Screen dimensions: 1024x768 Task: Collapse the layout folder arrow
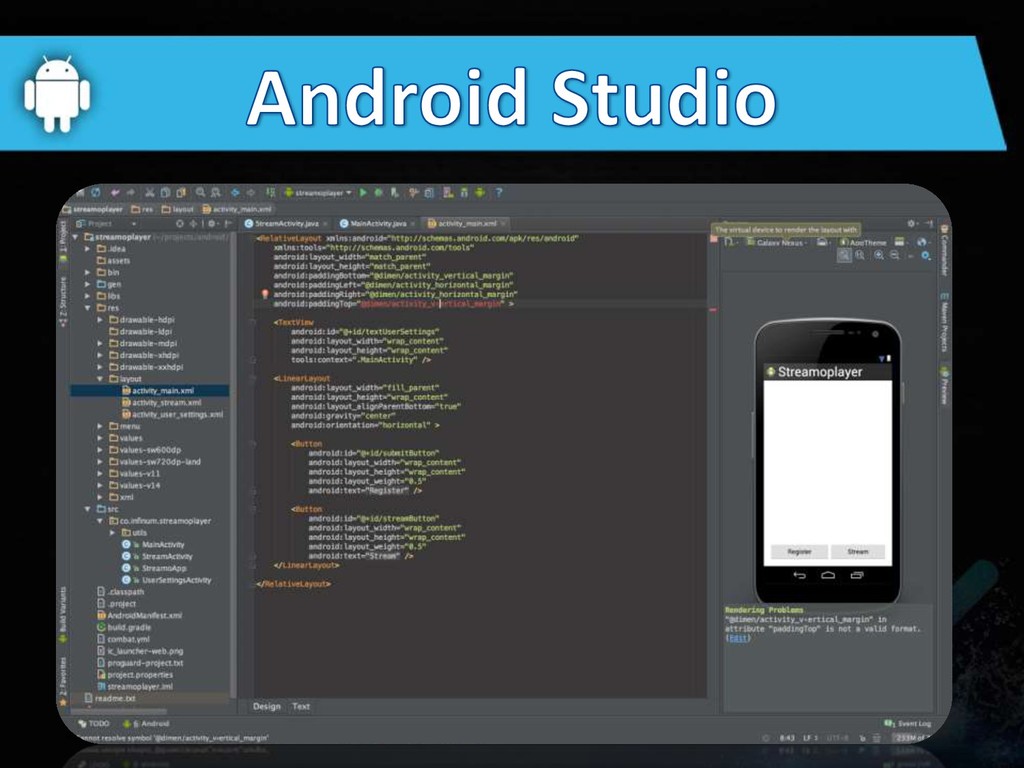point(100,379)
